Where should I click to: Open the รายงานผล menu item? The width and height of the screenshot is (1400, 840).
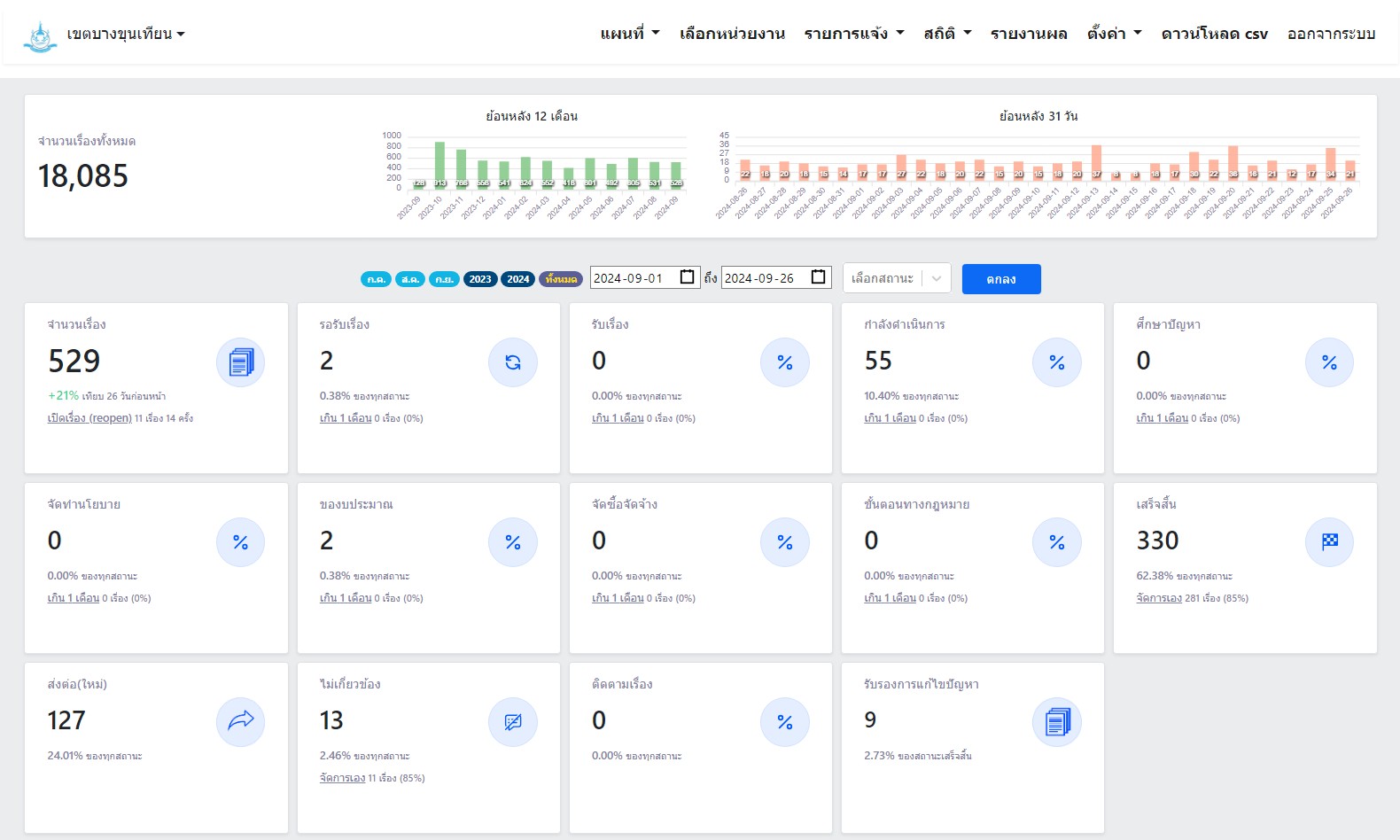tap(1028, 34)
